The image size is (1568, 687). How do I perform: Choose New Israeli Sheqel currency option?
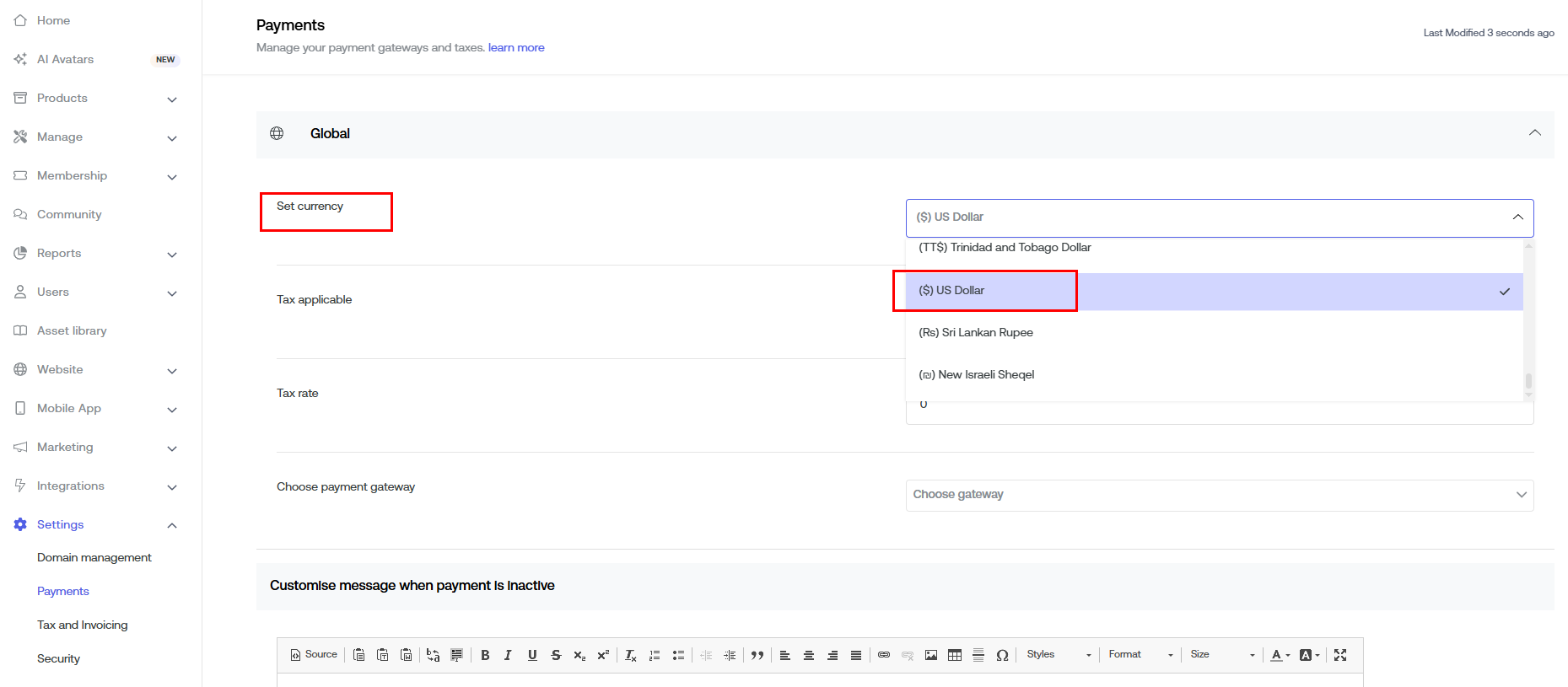pyautogui.click(x=977, y=375)
